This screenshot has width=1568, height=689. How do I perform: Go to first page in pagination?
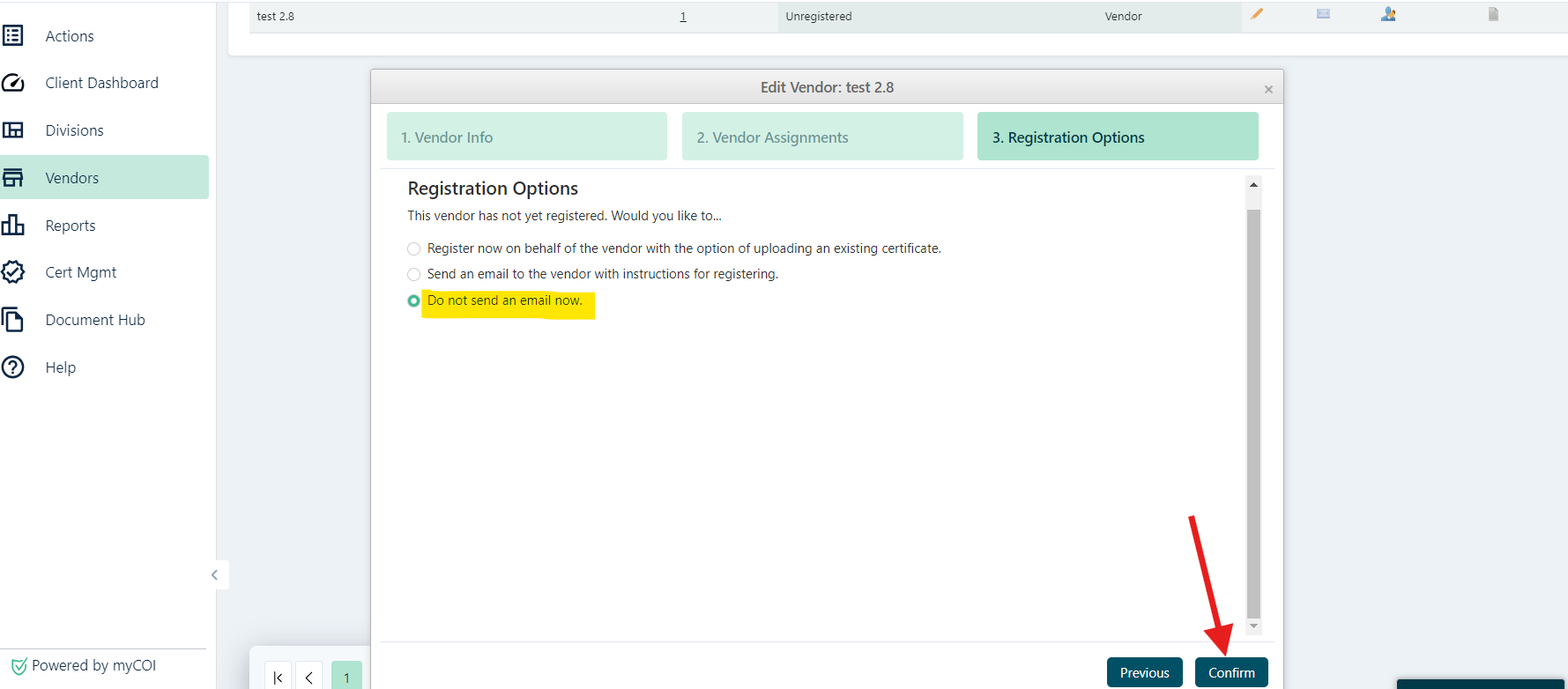[278, 677]
